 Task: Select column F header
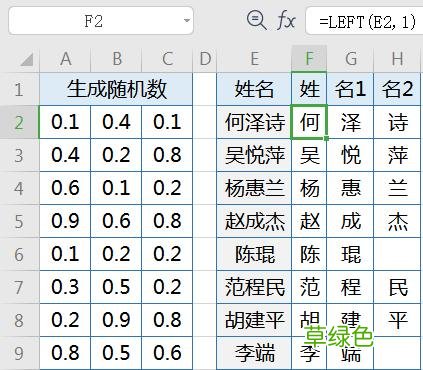pos(309,59)
